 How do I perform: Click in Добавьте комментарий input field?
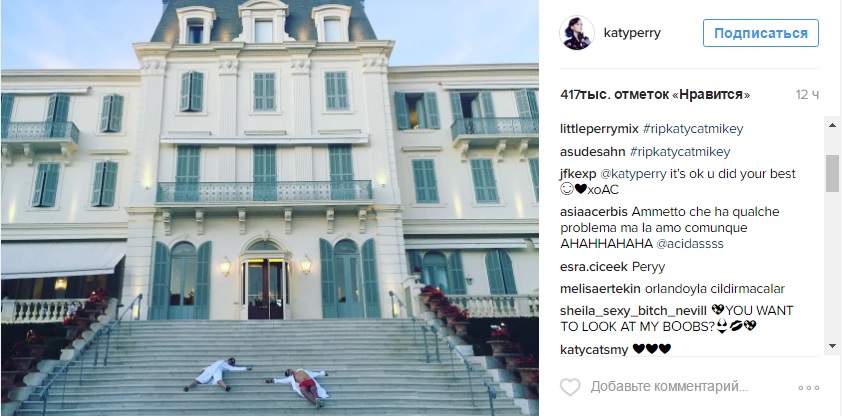(x=669, y=386)
